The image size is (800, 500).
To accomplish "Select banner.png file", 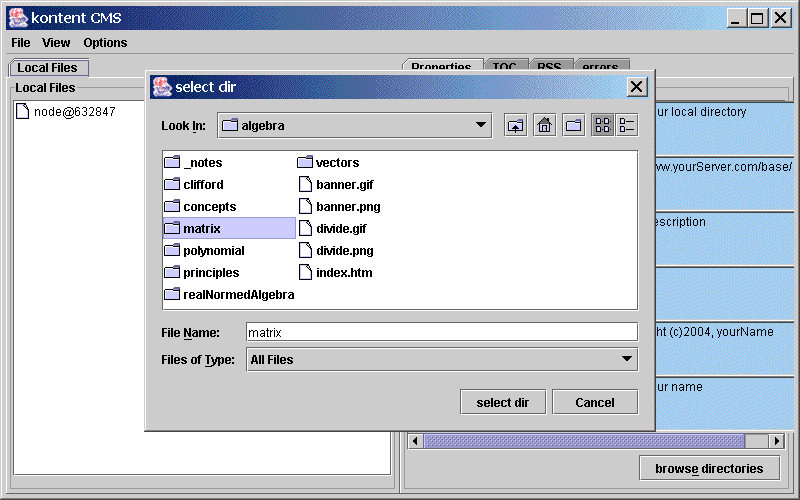I will (339, 207).
